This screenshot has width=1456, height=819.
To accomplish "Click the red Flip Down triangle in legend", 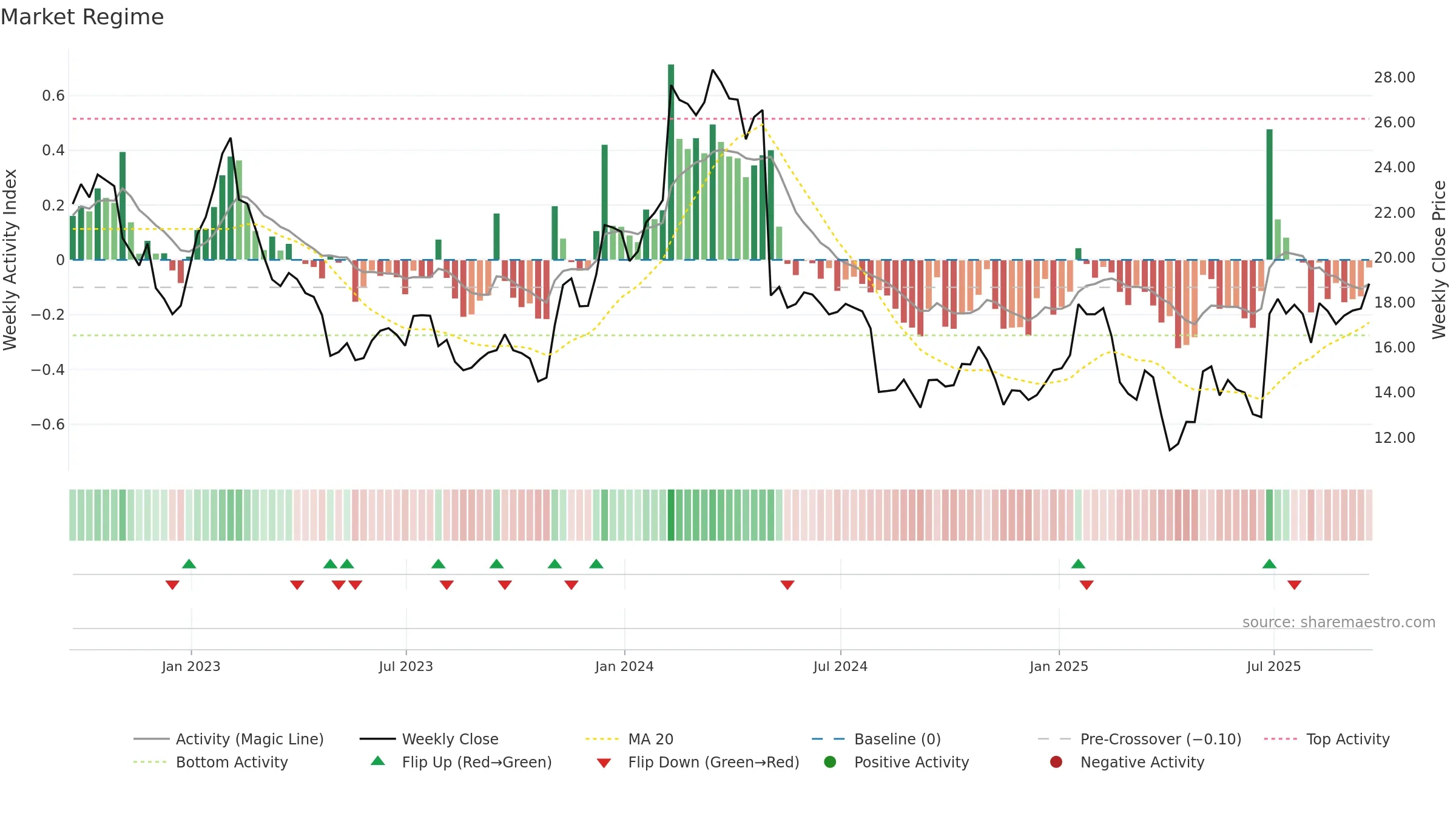I will point(604,763).
